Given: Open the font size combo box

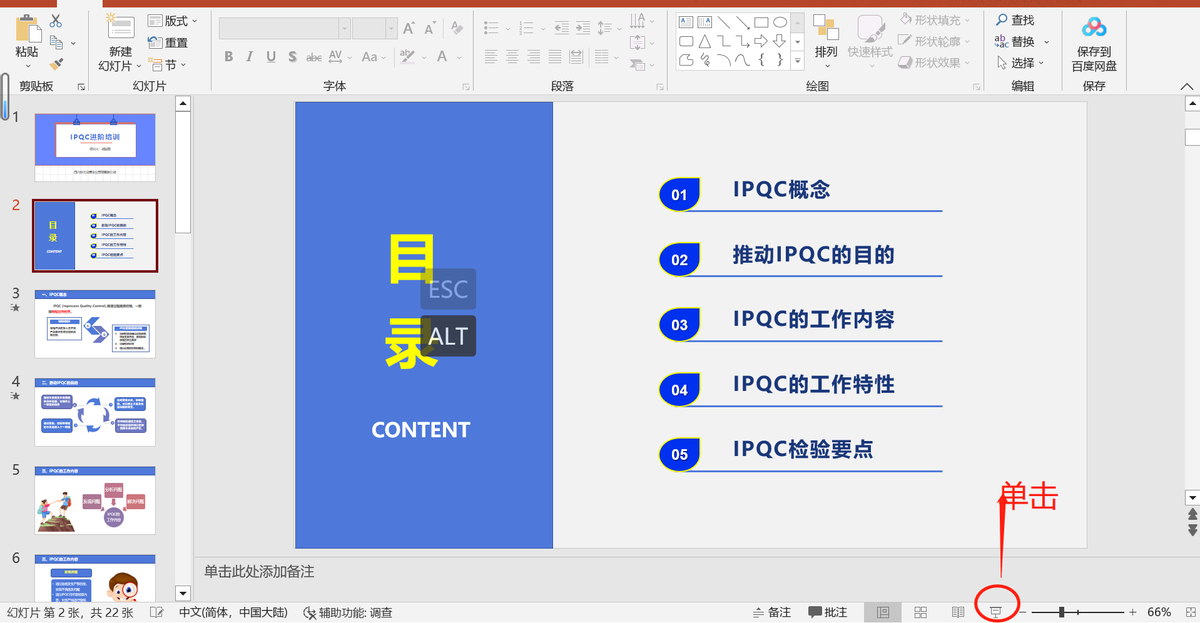Looking at the screenshot, I should [x=376, y=28].
